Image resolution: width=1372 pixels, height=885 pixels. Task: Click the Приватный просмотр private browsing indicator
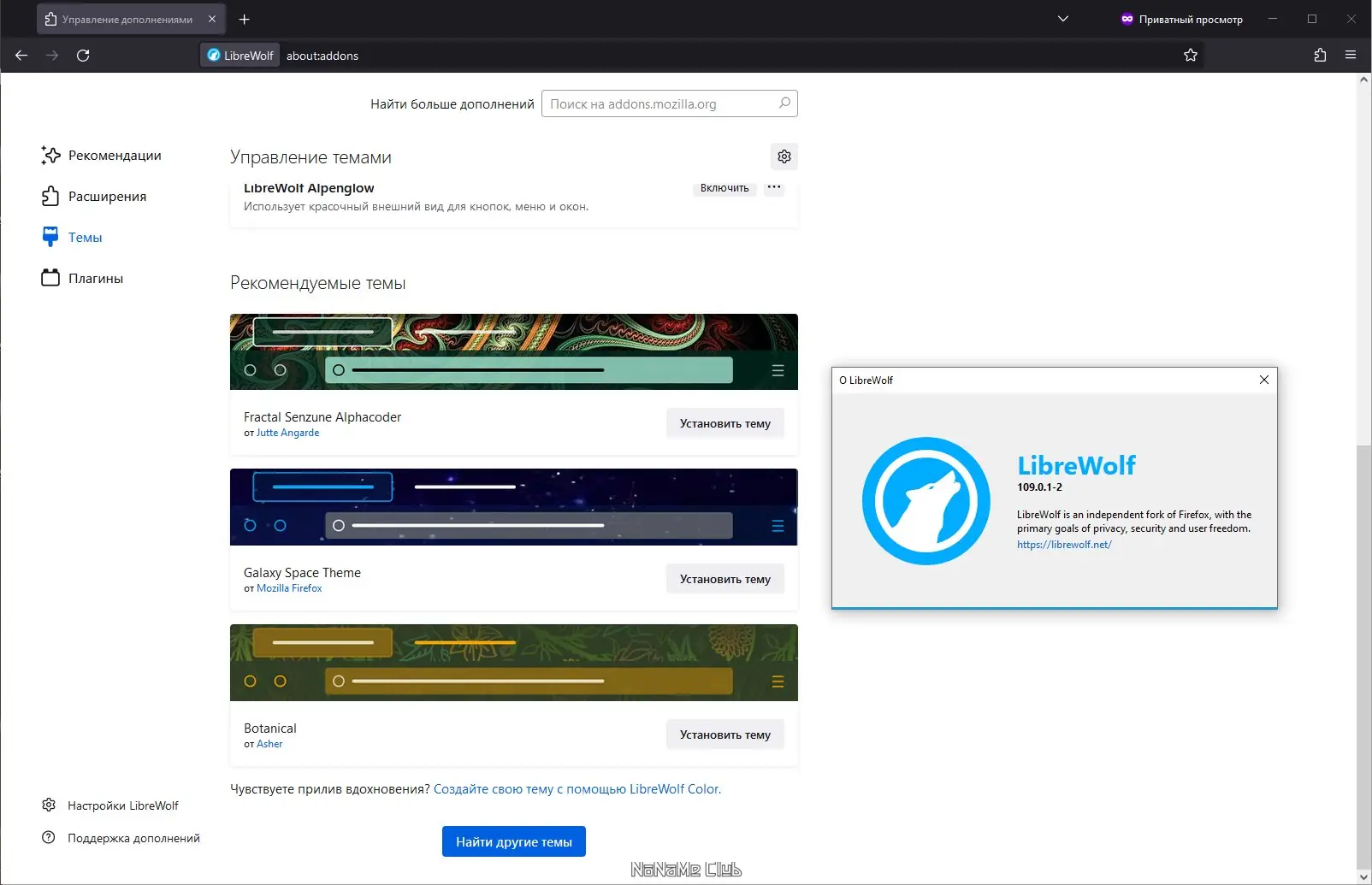tap(1181, 19)
